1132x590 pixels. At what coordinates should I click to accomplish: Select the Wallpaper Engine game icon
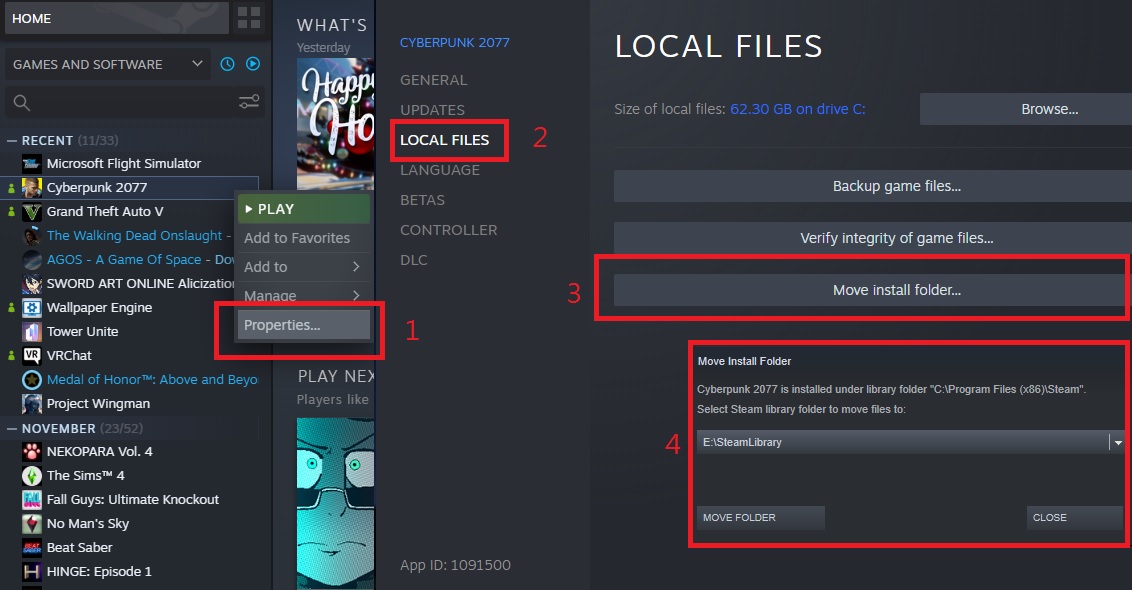coord(32,308)
